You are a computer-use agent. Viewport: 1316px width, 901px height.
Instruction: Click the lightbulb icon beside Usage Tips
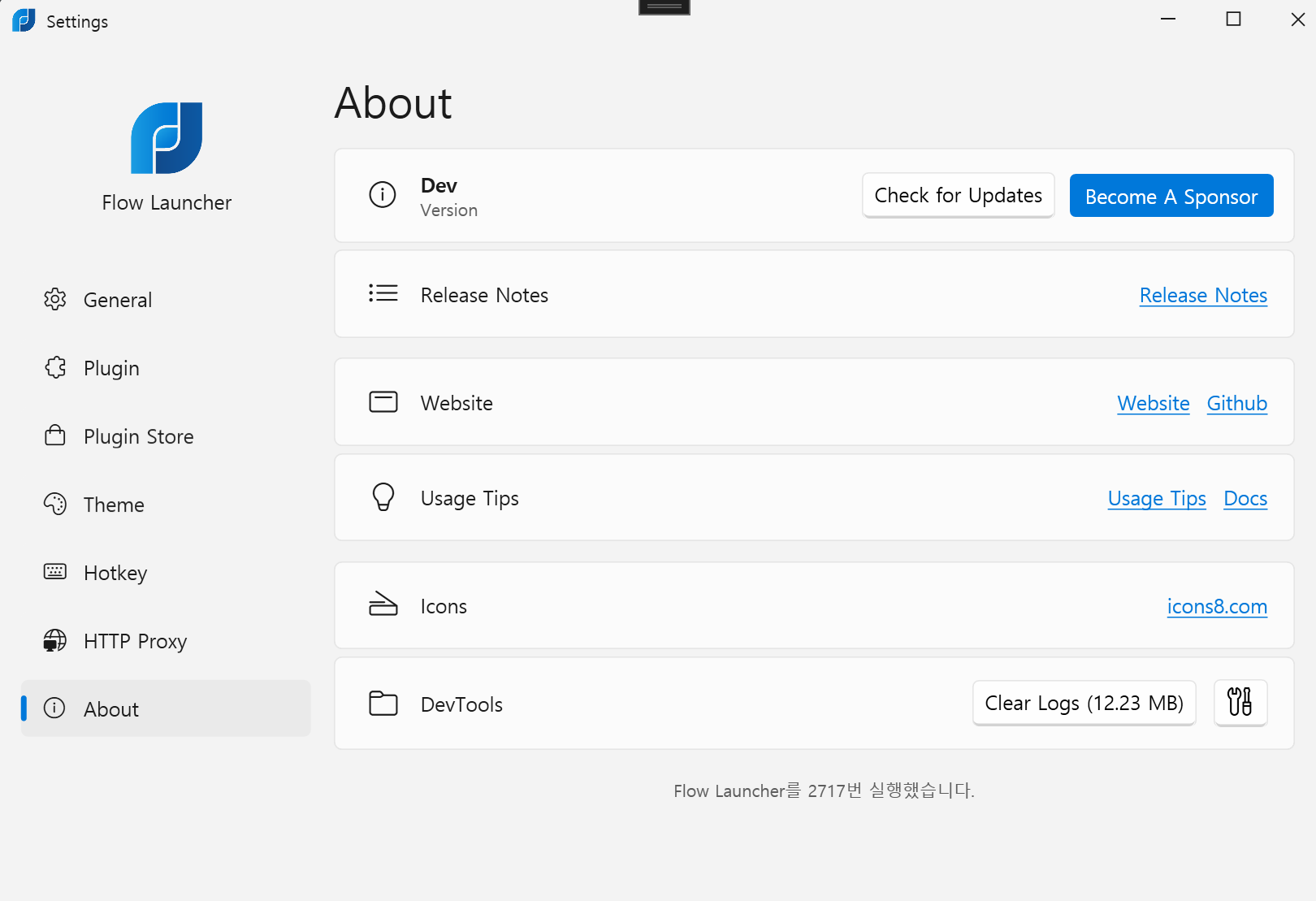pos(383,496)
